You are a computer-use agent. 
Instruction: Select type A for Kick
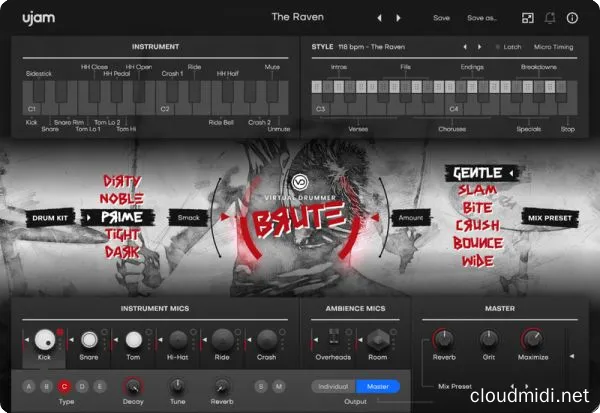tap(29, 387)
